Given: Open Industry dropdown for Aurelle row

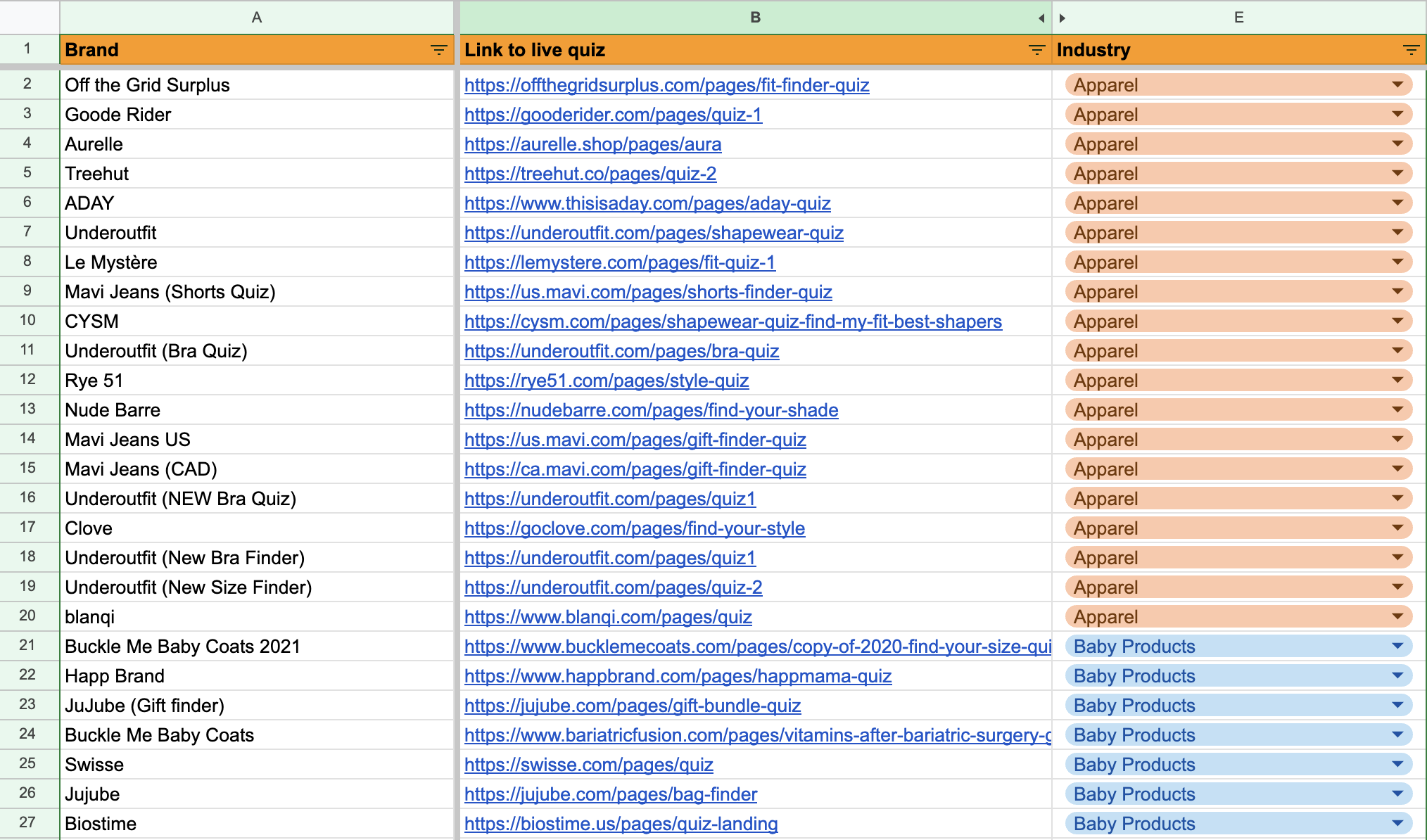Looking at the screenshot, I should pyautogui.click(x=1397, y=144).
